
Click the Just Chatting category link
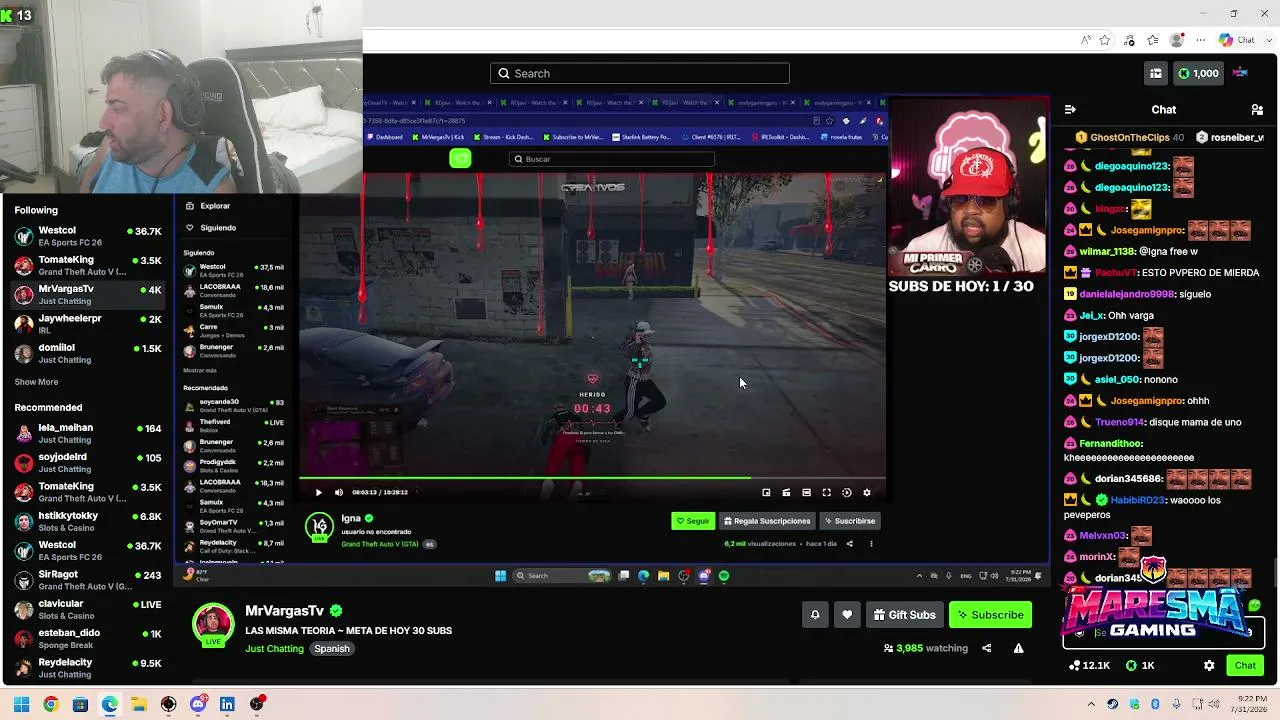tap(274, 649)
